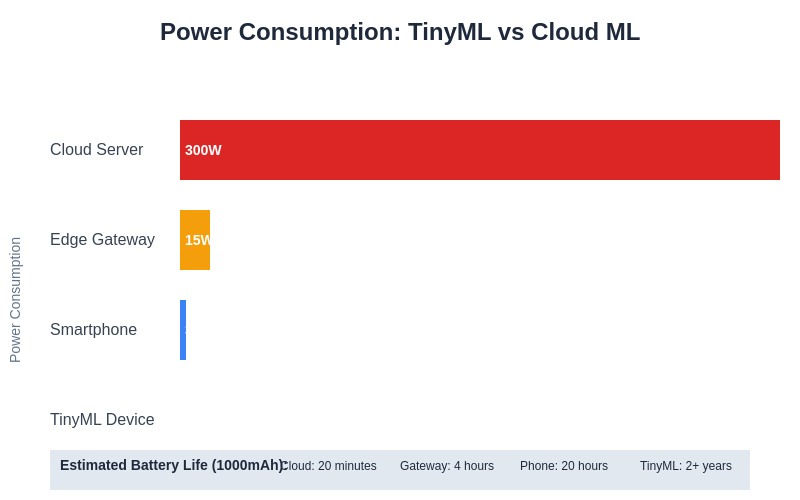Select the 1000mAh text in battery heading
800x500 pixels.
[x=246, y=465]
